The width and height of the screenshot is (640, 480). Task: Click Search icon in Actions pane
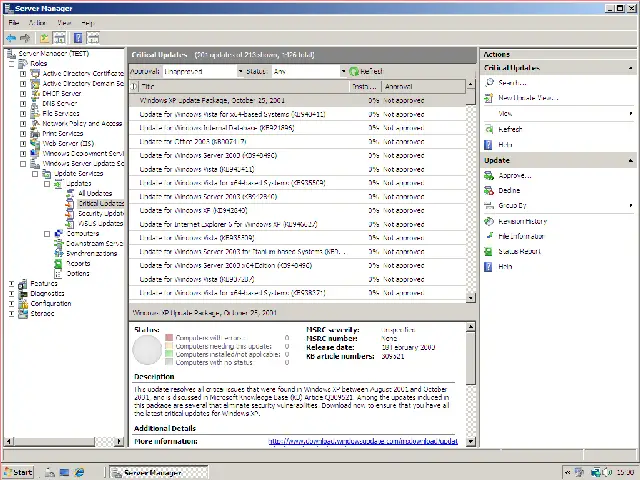pyautogui.click(x=489, y=82)
